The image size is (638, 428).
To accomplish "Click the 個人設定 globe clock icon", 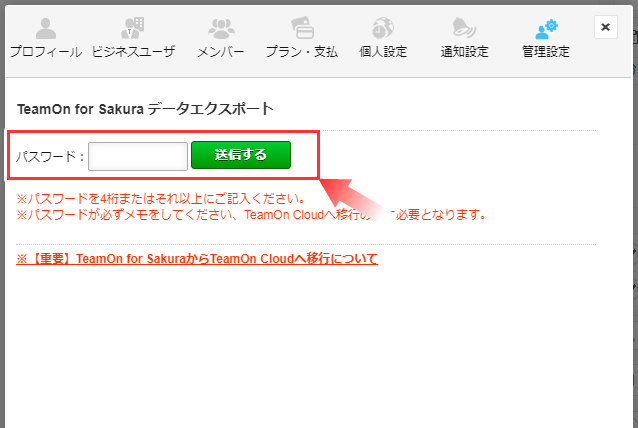I will [x=383, y=28].
